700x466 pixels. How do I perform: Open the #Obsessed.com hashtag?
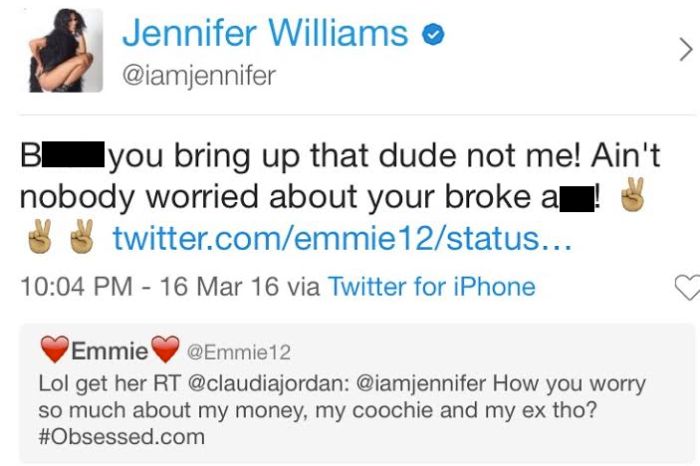pos(121,436)
